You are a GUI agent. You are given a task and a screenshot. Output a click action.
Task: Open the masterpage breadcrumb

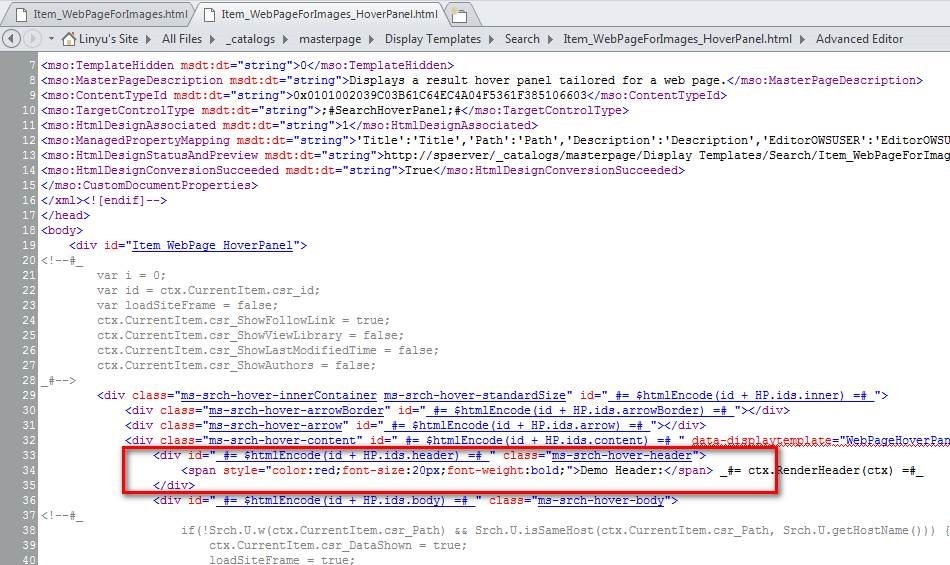[330, 39]
